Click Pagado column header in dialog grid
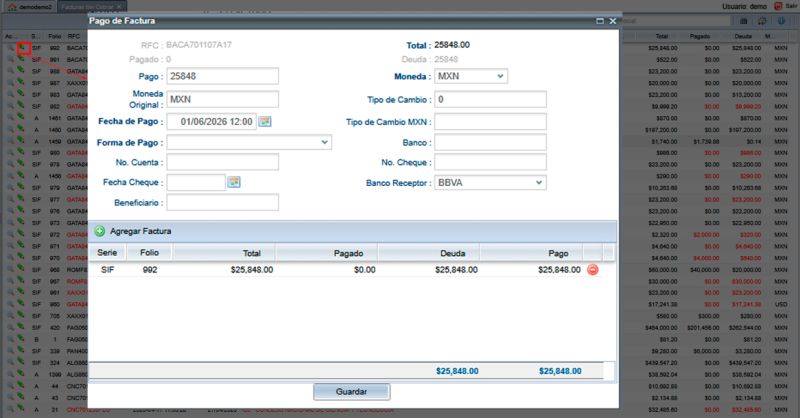 (327, 253)
